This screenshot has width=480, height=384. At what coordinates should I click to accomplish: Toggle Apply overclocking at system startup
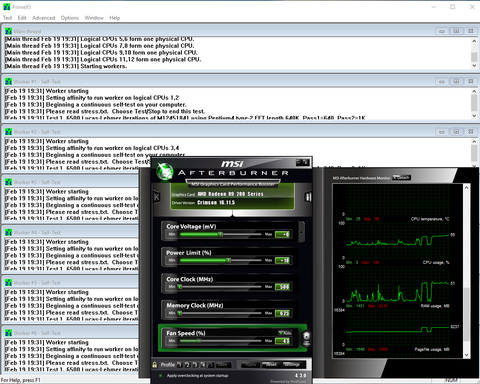(x=161, y=376)
